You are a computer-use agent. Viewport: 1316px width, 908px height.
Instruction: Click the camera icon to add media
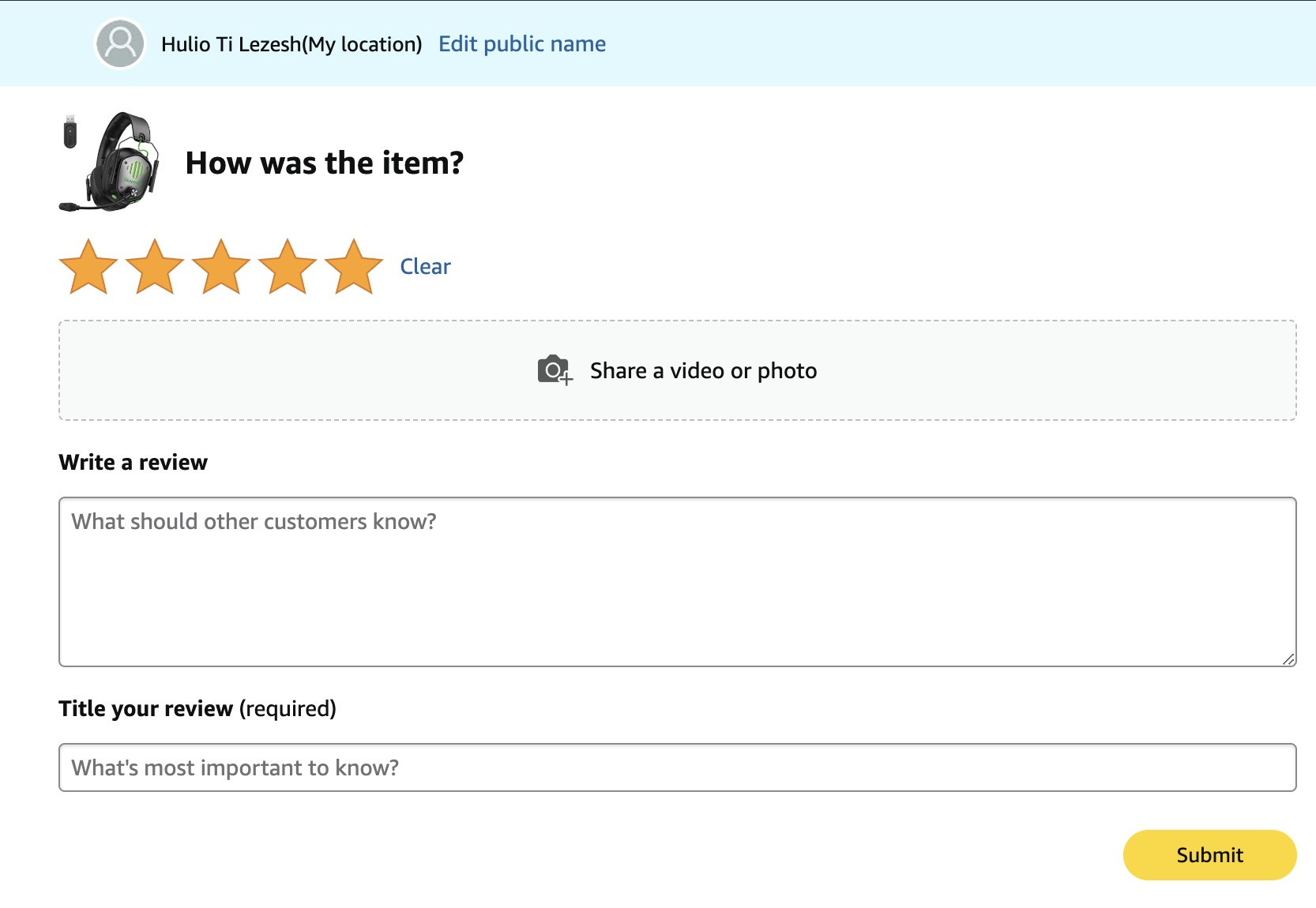(555, 370)
